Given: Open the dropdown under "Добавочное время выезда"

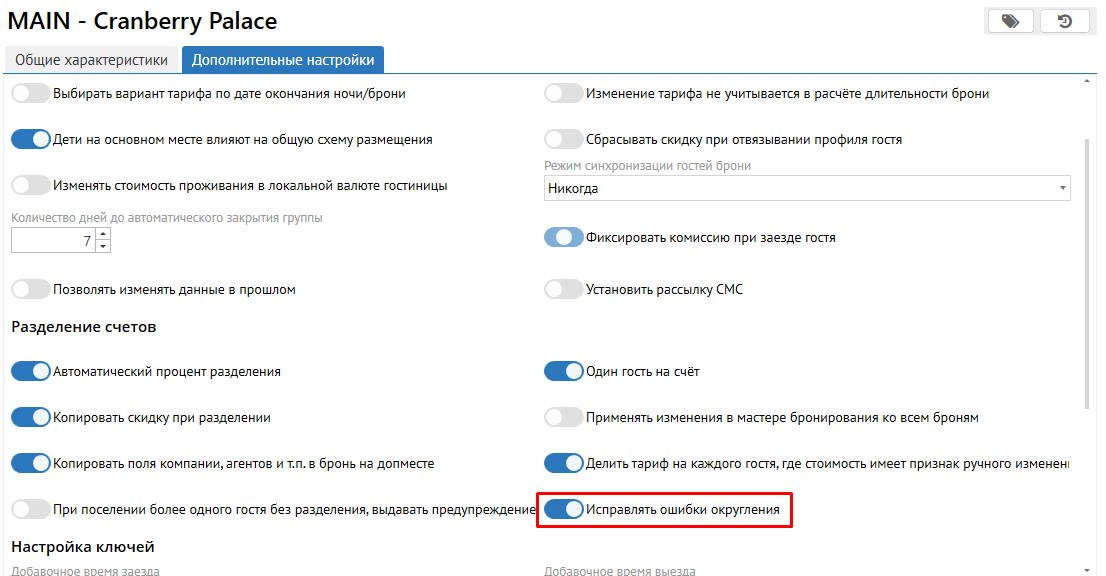Looking at the screenshot, I should click(x=806, y=571).
